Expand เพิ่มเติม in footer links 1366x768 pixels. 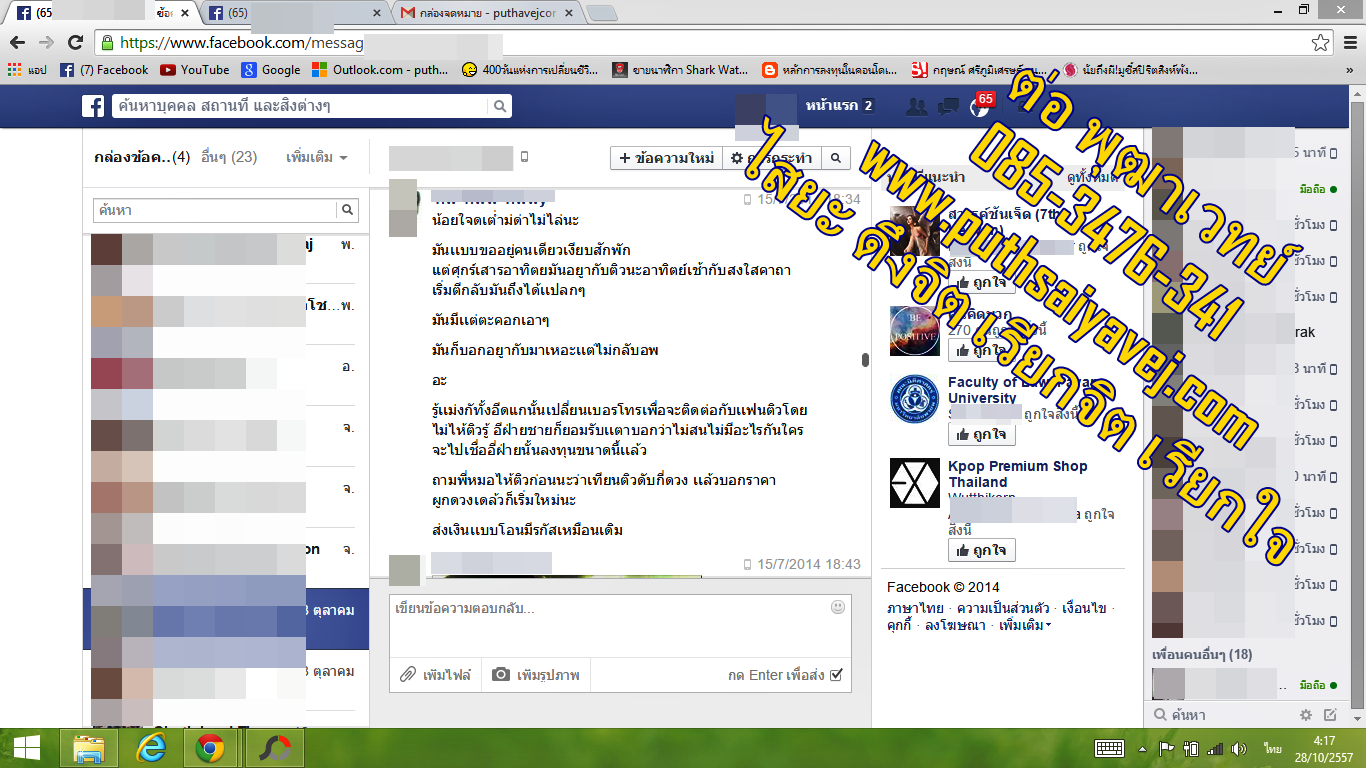click(1024, 625)
